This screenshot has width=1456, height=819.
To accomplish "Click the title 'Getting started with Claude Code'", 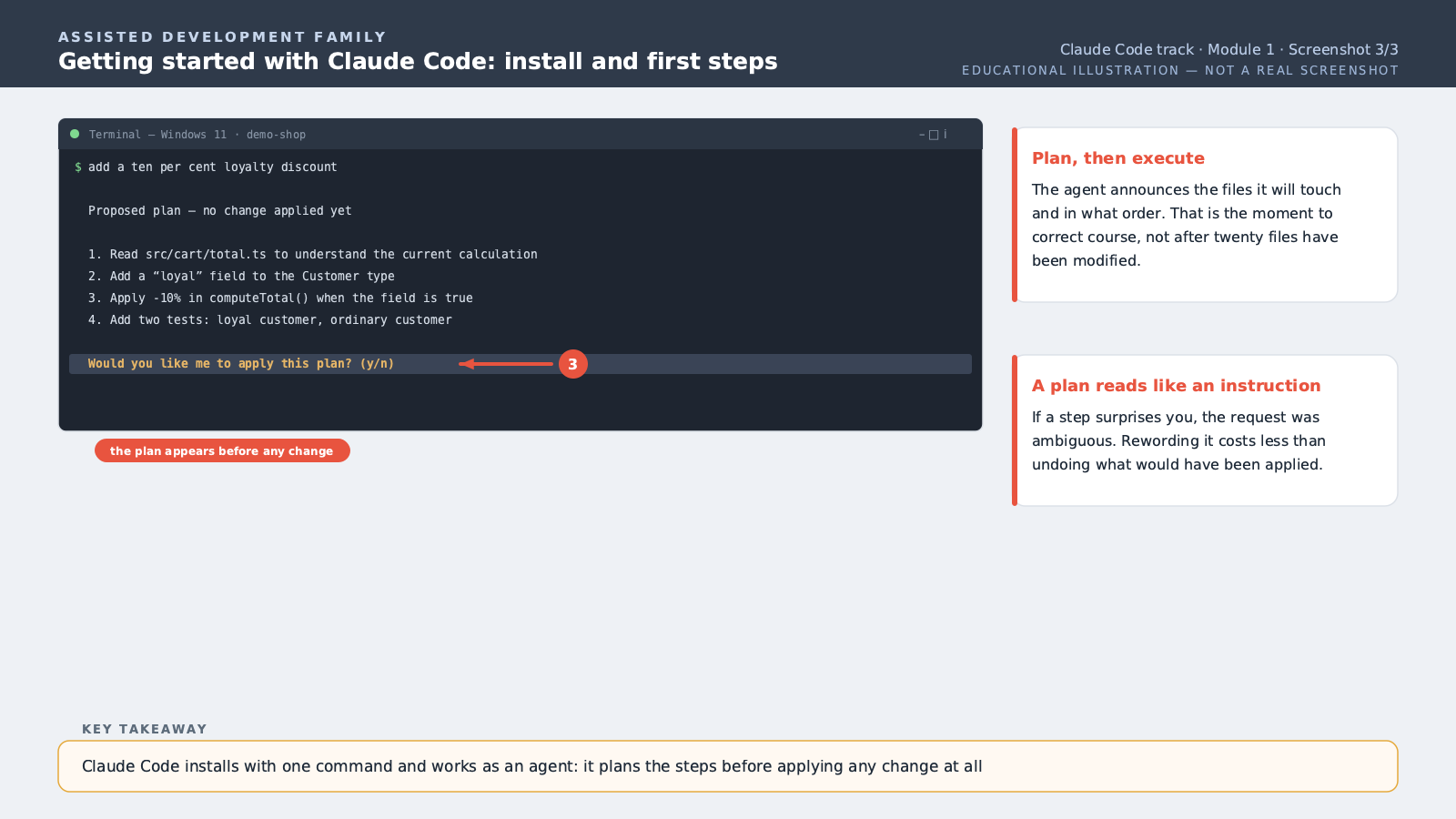I will (418, 62).
